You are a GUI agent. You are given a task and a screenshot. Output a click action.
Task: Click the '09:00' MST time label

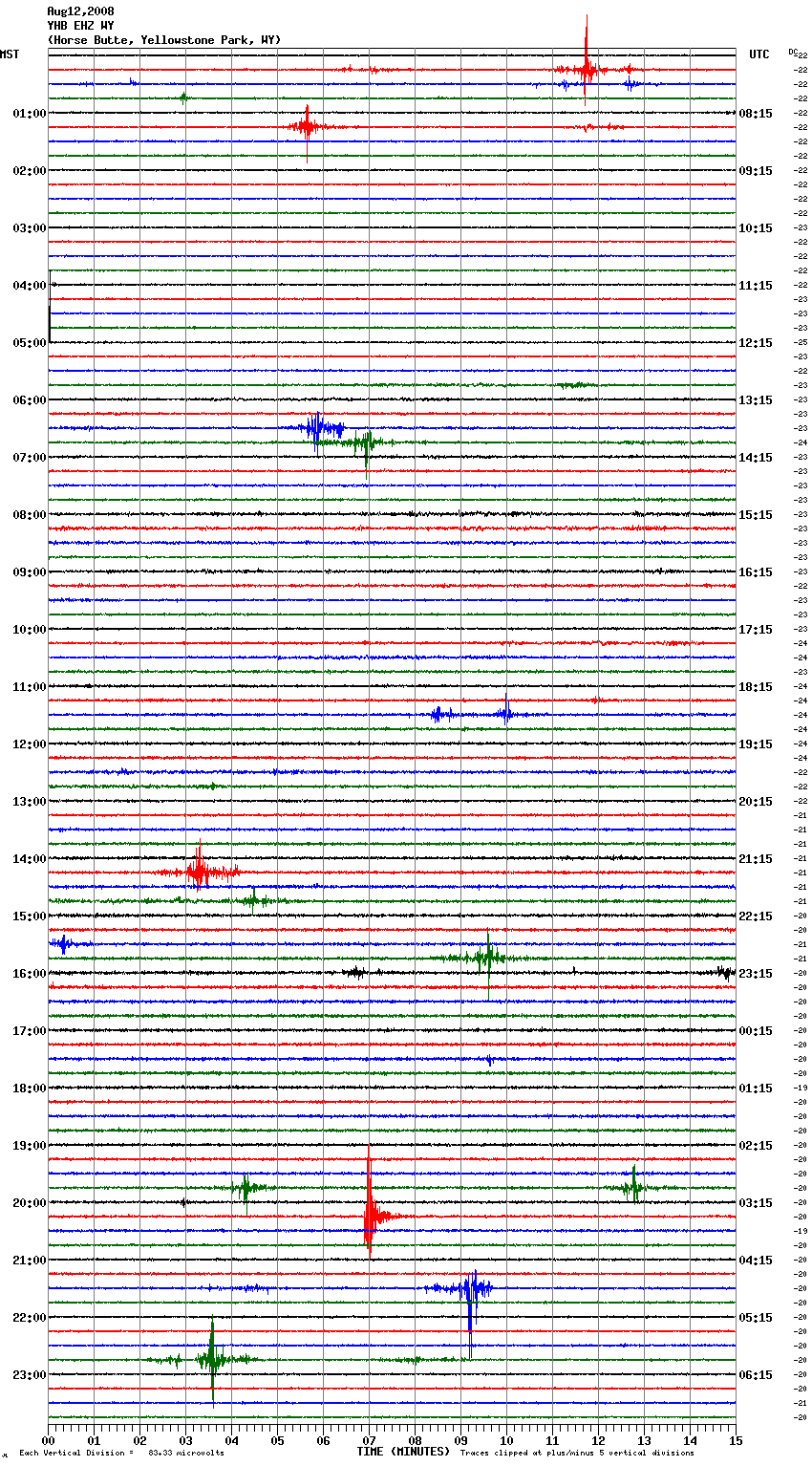click(x=30, y=572)
